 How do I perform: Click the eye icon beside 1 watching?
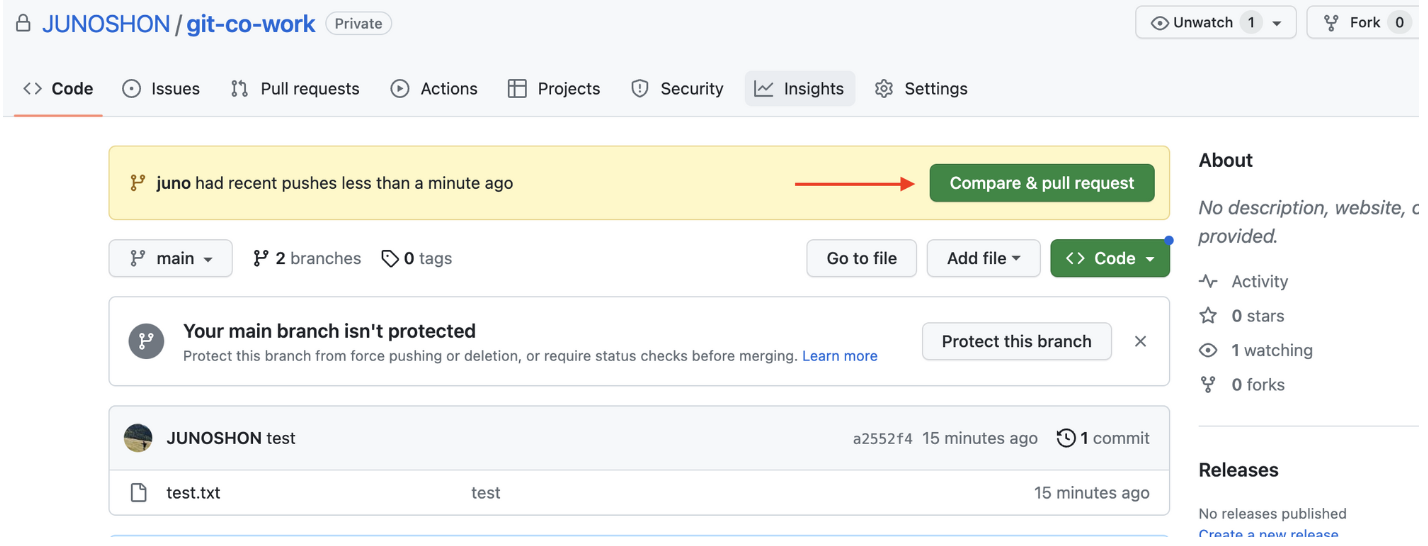coord(1208,350)
